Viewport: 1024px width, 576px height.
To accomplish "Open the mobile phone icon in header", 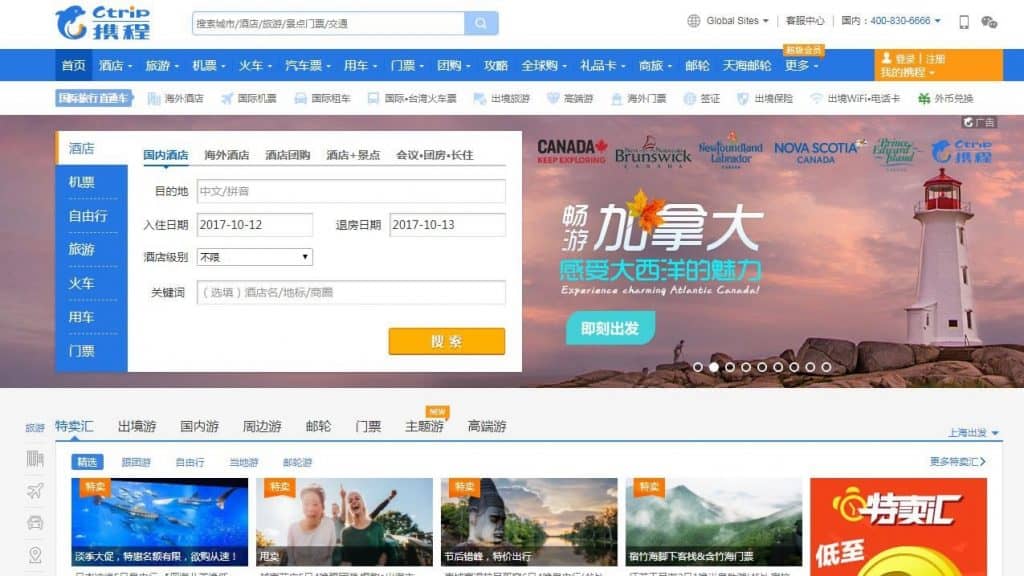I will (963, 22).
